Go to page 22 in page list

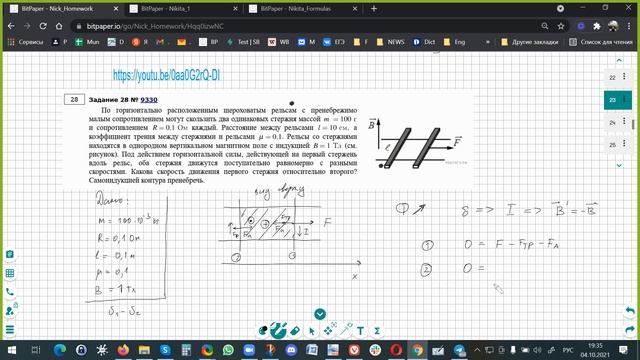point(612,77)
